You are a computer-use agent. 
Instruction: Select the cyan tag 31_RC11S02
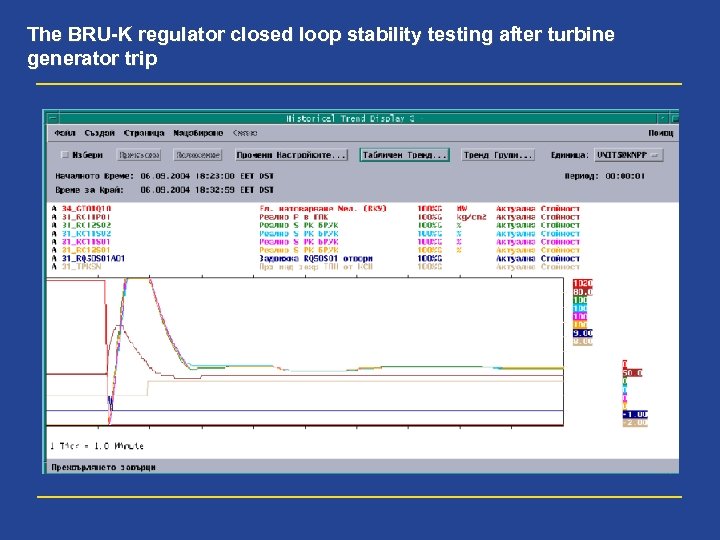pos(87,233)
